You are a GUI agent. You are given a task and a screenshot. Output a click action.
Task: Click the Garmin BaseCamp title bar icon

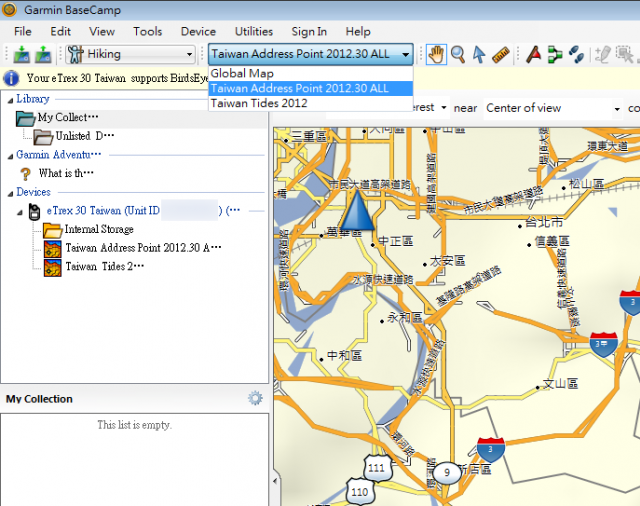[9, 9]
